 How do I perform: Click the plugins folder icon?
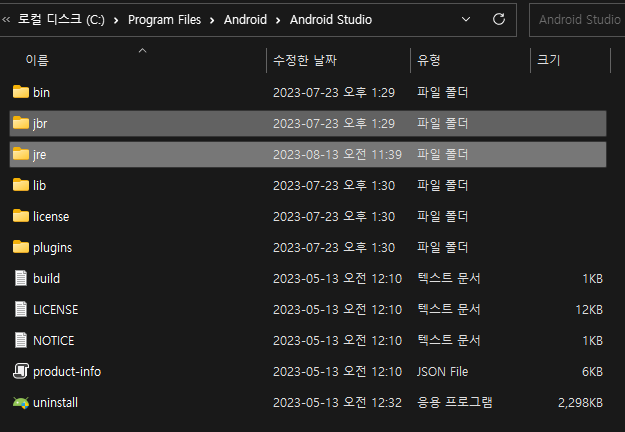click(21, 247)
